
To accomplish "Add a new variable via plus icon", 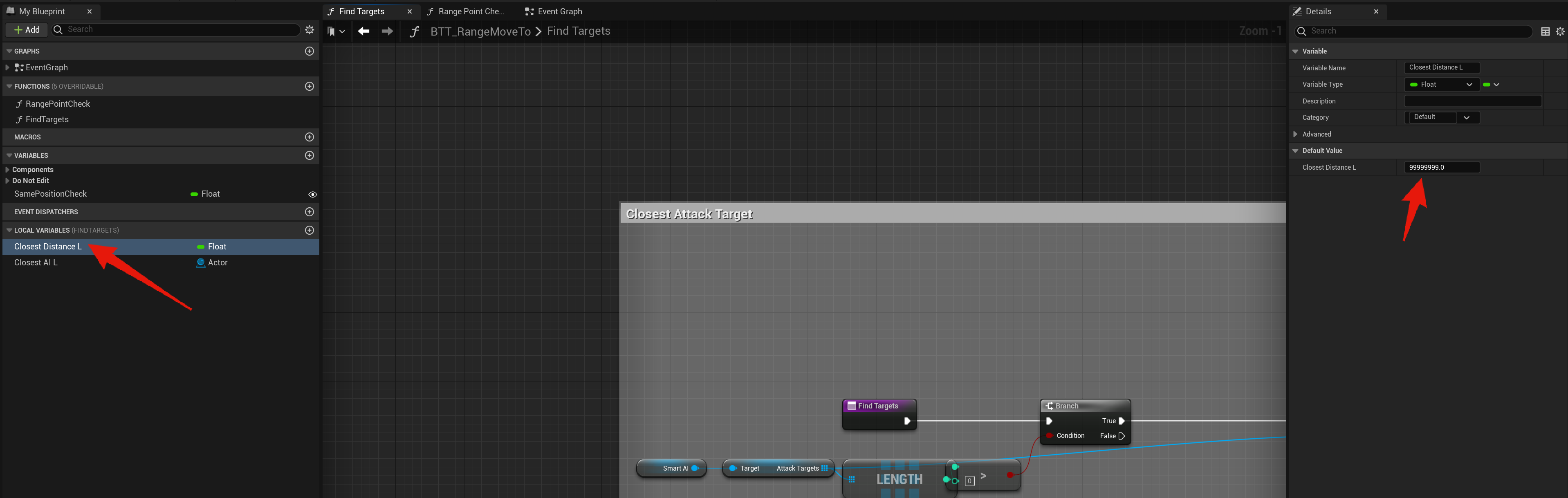I will [309, 155].
